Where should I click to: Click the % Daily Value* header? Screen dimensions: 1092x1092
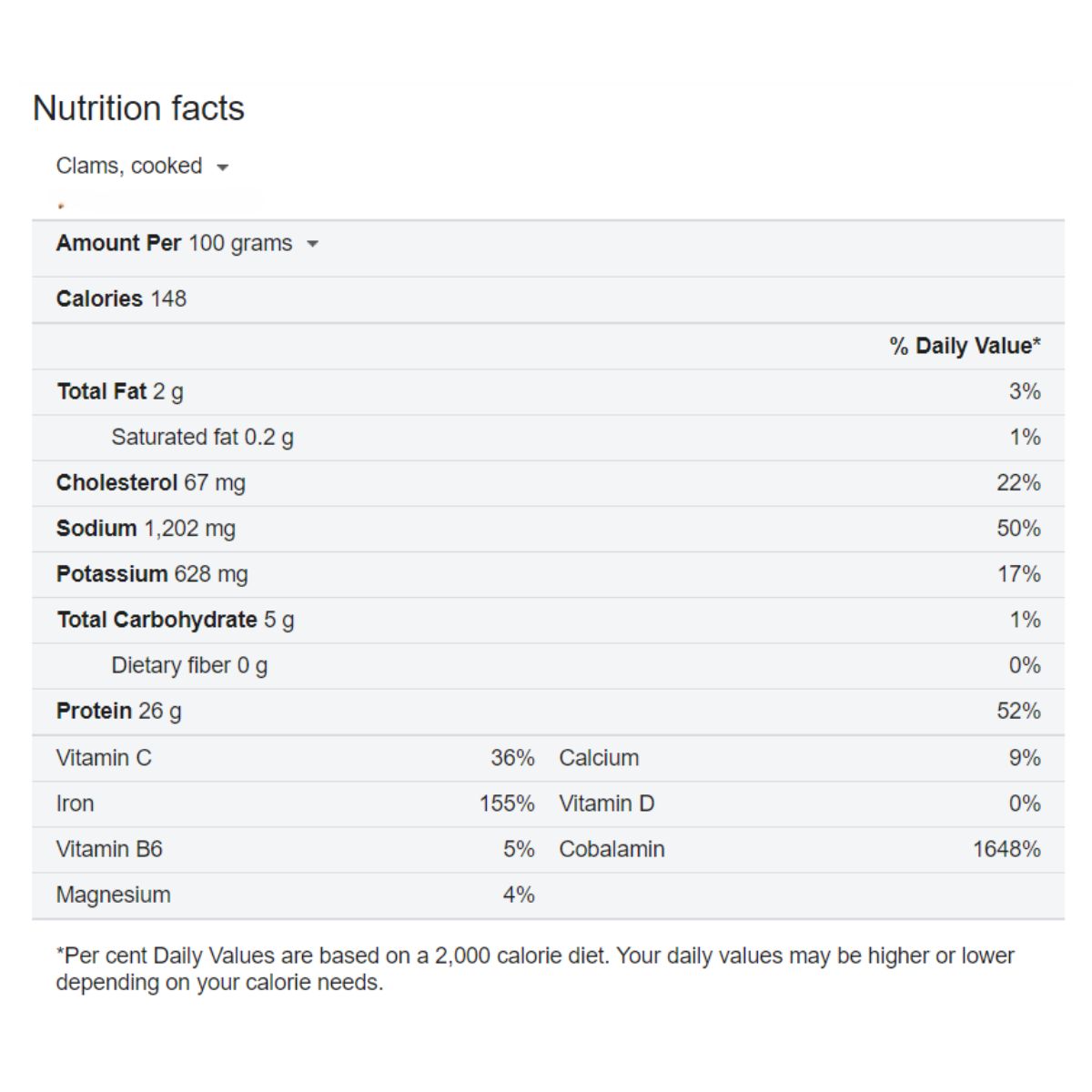coord(965,346)
